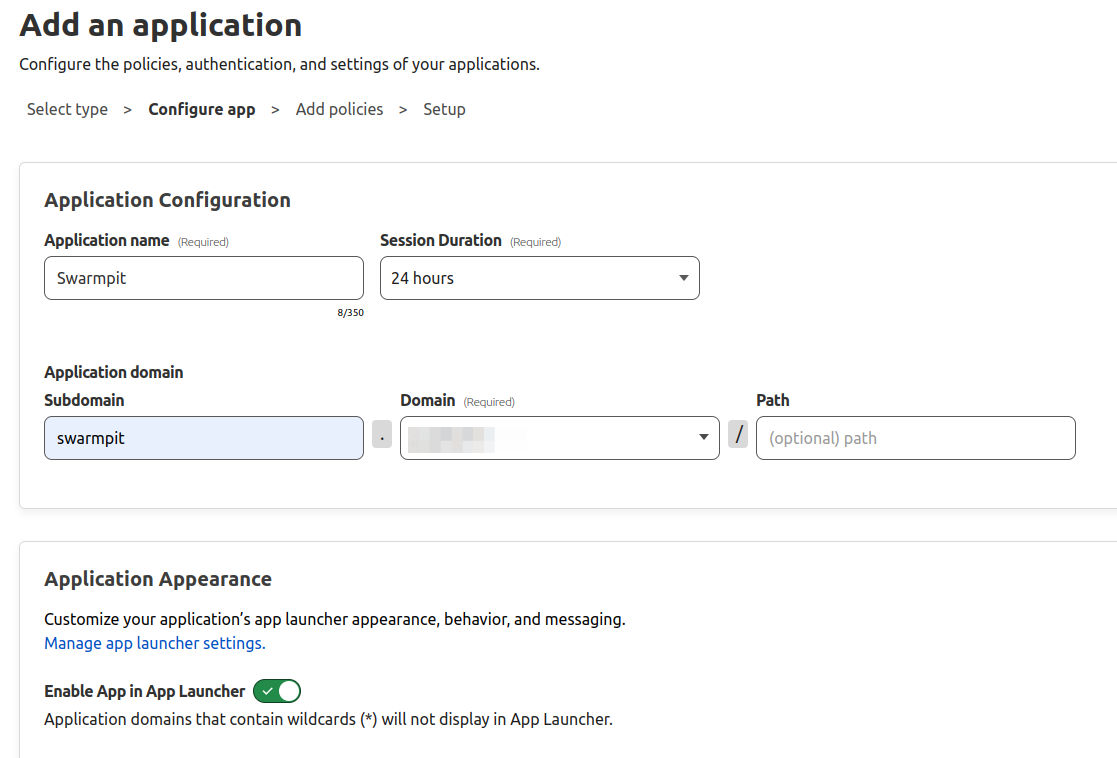The height and width of the screenshot is (758, 1117).
Task: Open the Setup breadcrumb step
Action: 444,109
